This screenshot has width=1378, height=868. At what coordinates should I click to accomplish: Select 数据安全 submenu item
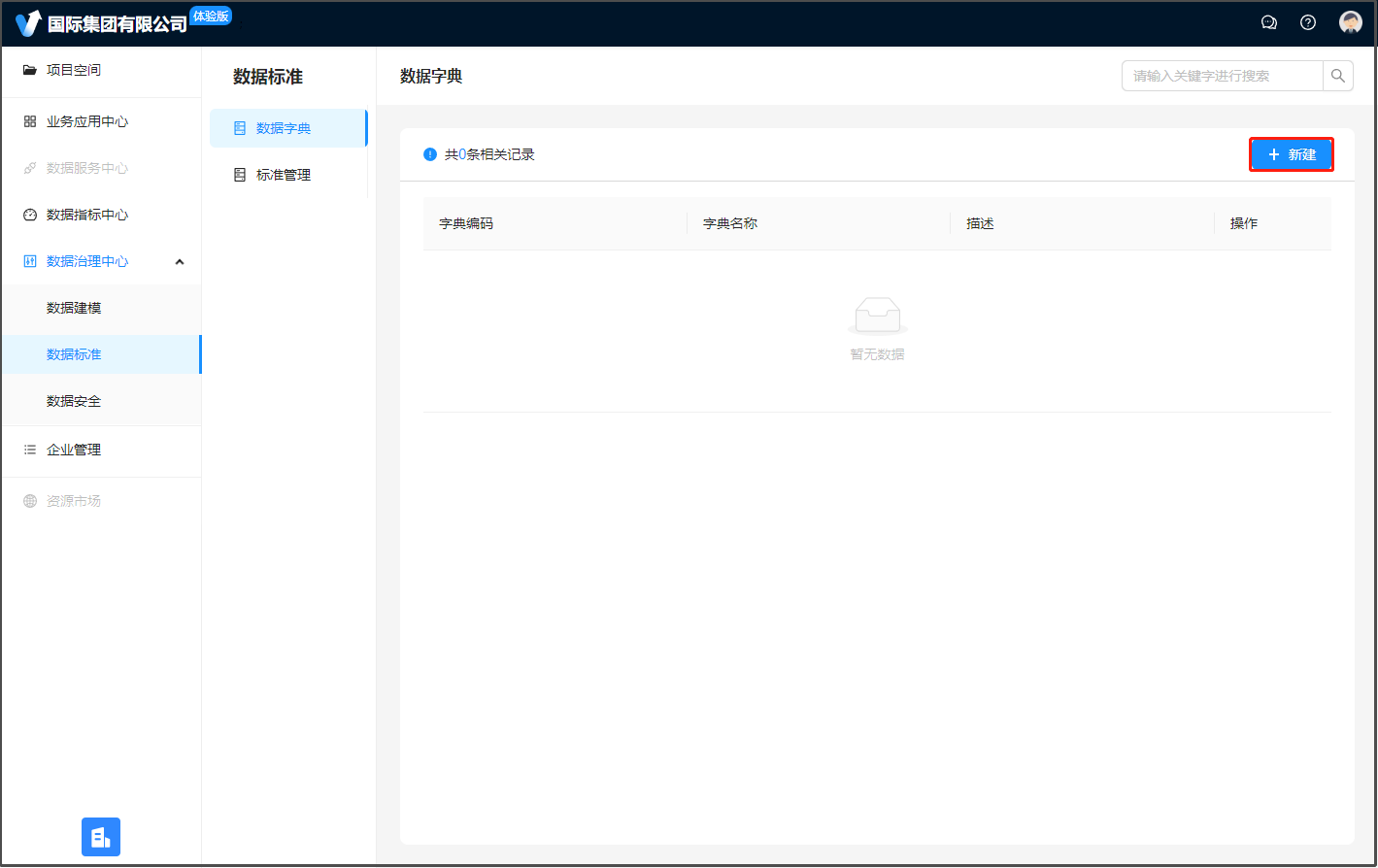(74, 401)
